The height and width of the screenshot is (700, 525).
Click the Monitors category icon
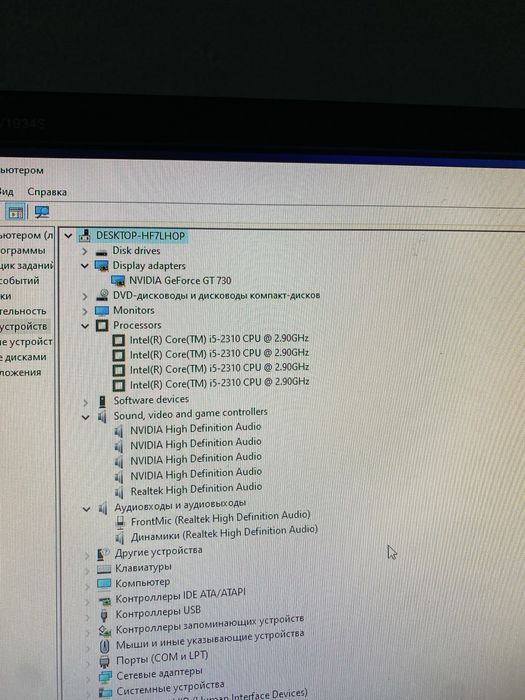tap(102, 310)
